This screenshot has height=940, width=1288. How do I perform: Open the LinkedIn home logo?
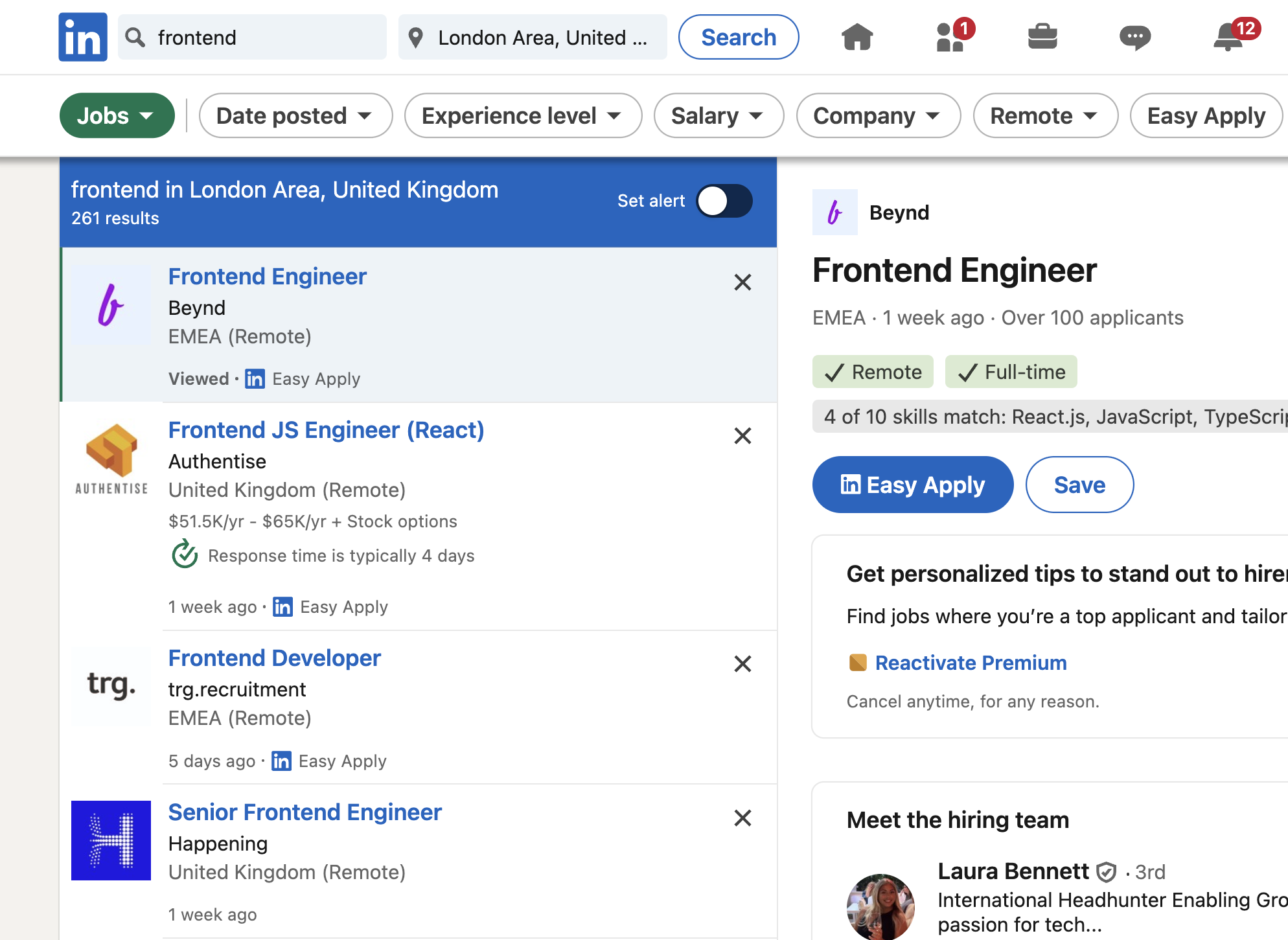tap(83, 37)
